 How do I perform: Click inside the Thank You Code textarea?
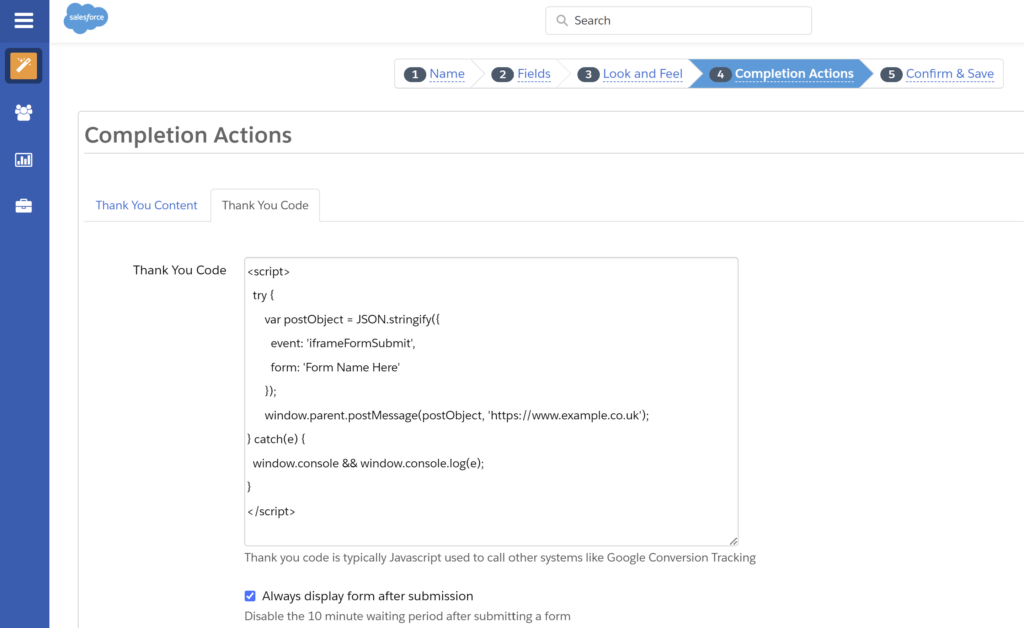[491, 401]
